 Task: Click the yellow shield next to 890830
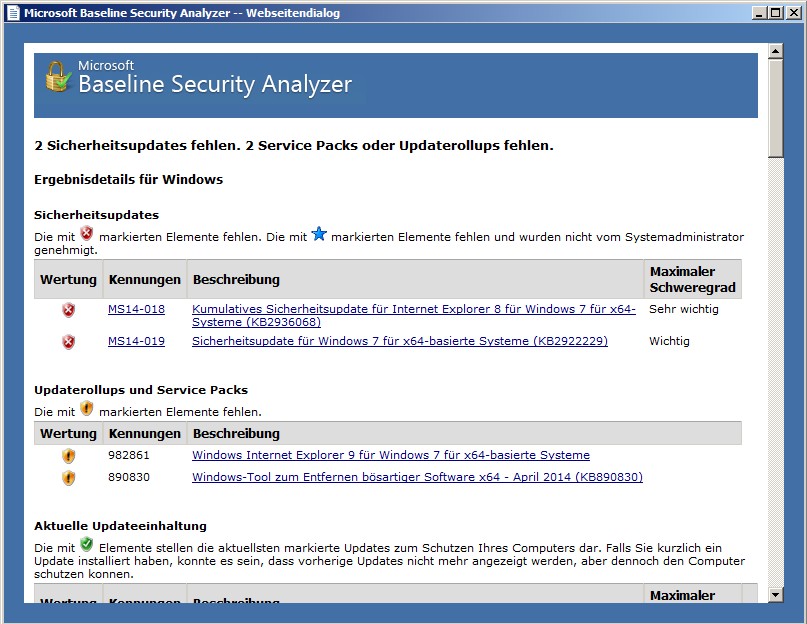coord(68,478)
